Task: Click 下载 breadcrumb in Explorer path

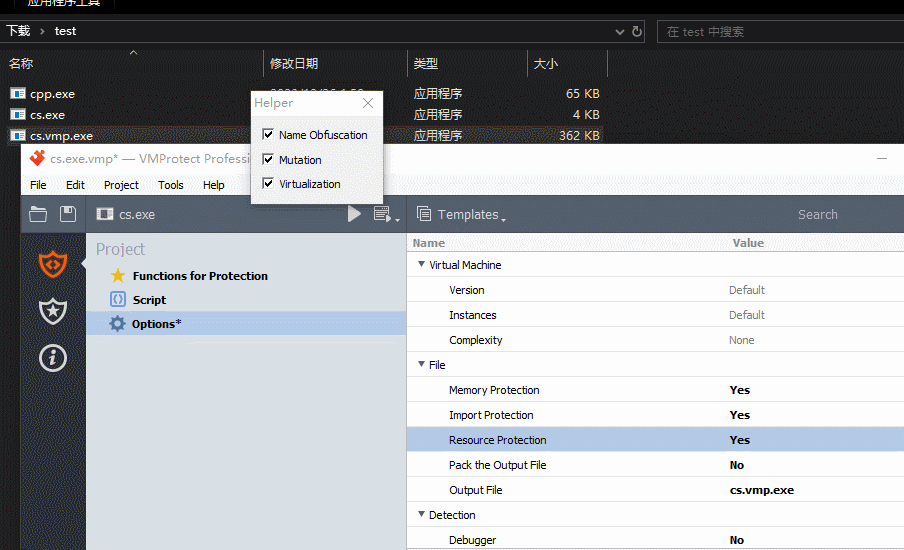Action: point(18,31)
